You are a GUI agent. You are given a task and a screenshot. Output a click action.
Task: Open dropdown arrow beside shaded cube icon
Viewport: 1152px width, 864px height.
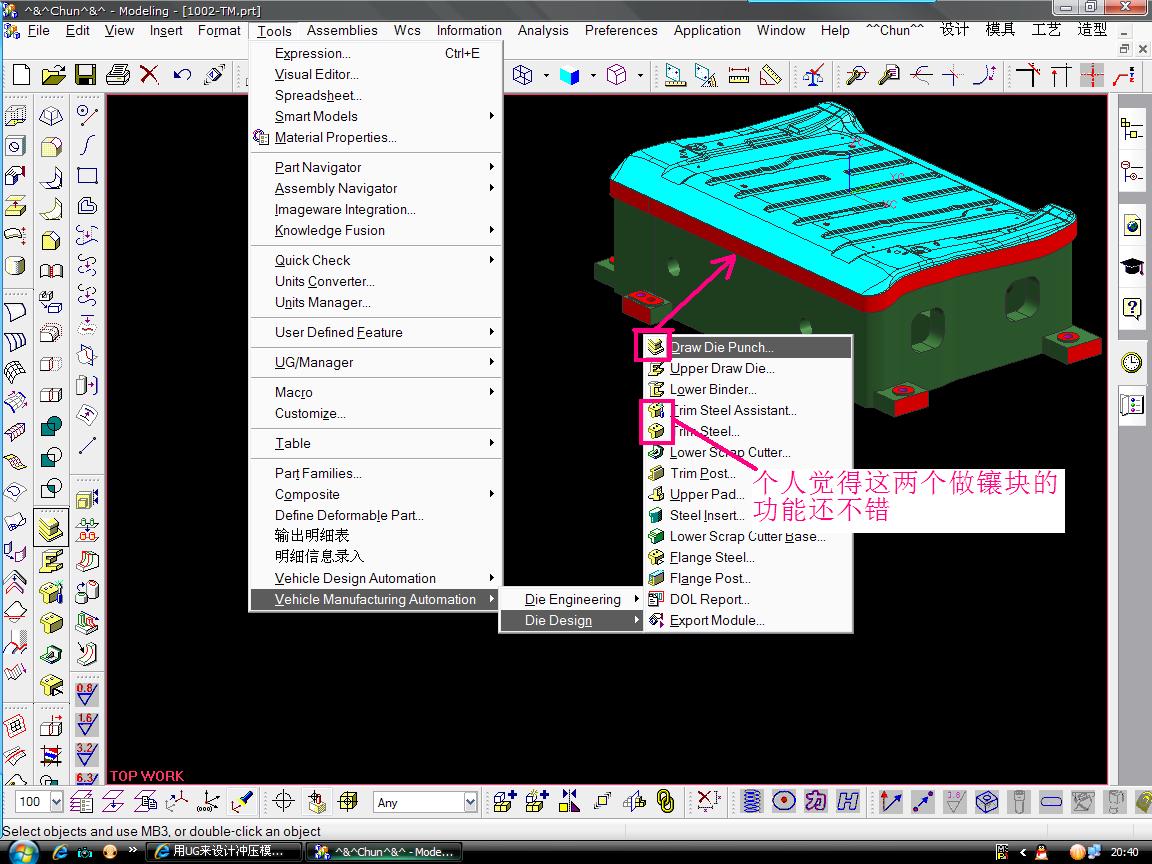tap(593, 75)
